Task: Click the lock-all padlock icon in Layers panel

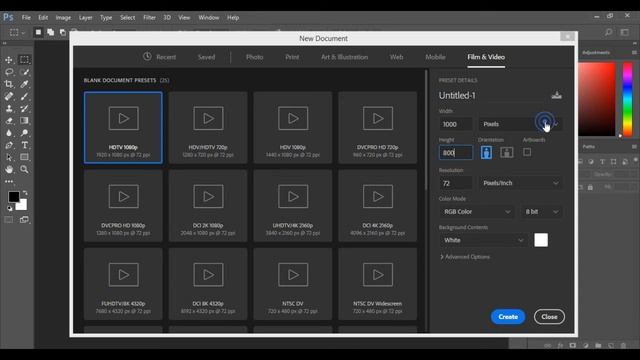Action: tap(590, 187)
